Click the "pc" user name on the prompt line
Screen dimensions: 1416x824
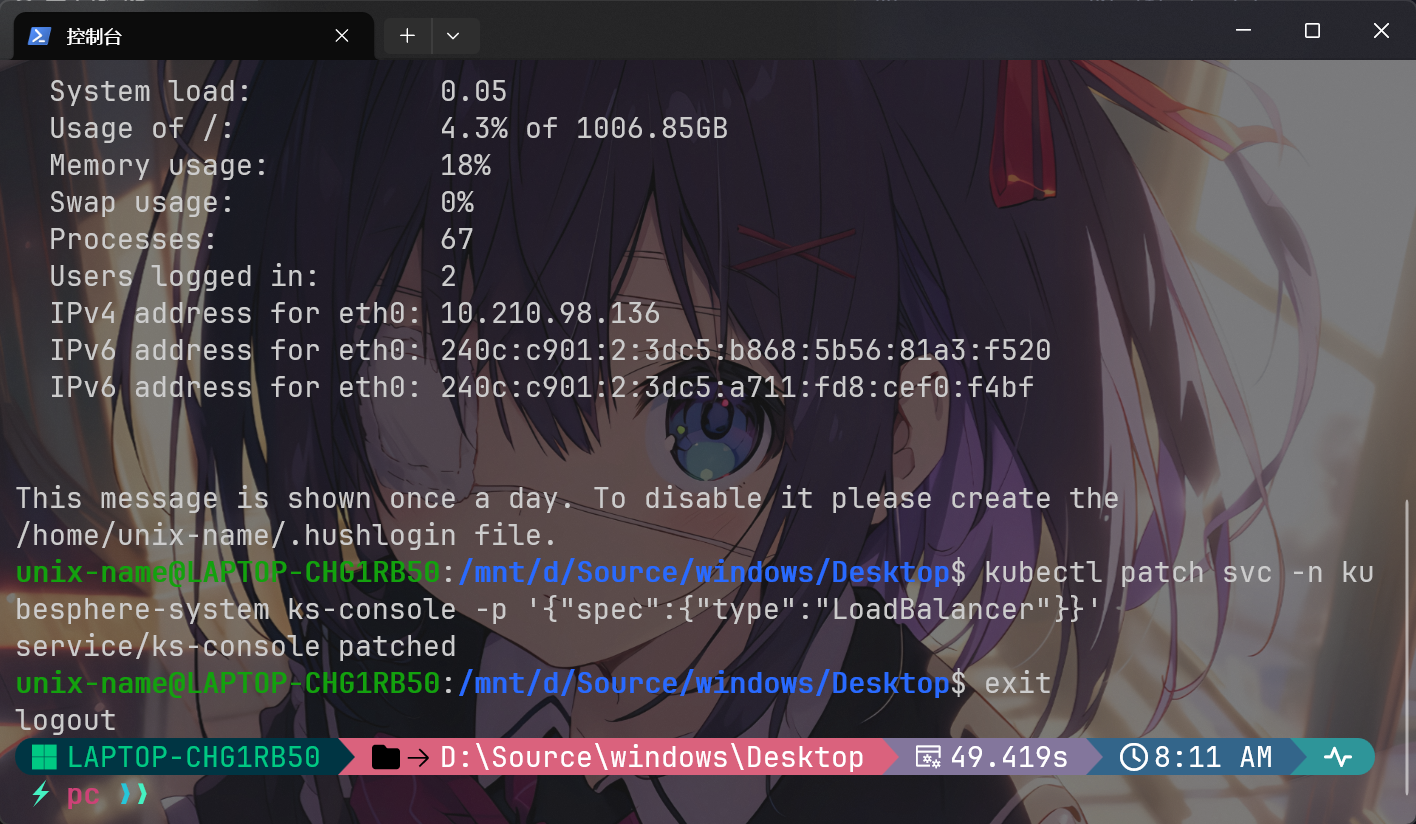click(83, 795)
